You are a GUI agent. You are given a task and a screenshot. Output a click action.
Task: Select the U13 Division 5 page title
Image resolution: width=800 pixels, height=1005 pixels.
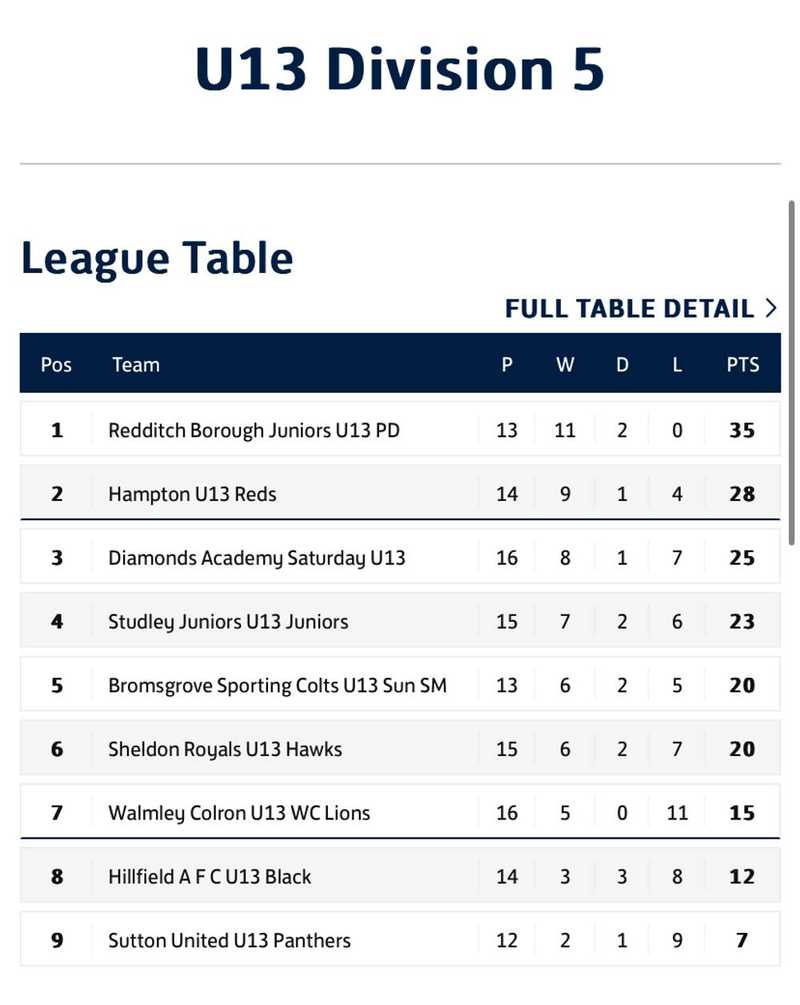click(399, 68)
